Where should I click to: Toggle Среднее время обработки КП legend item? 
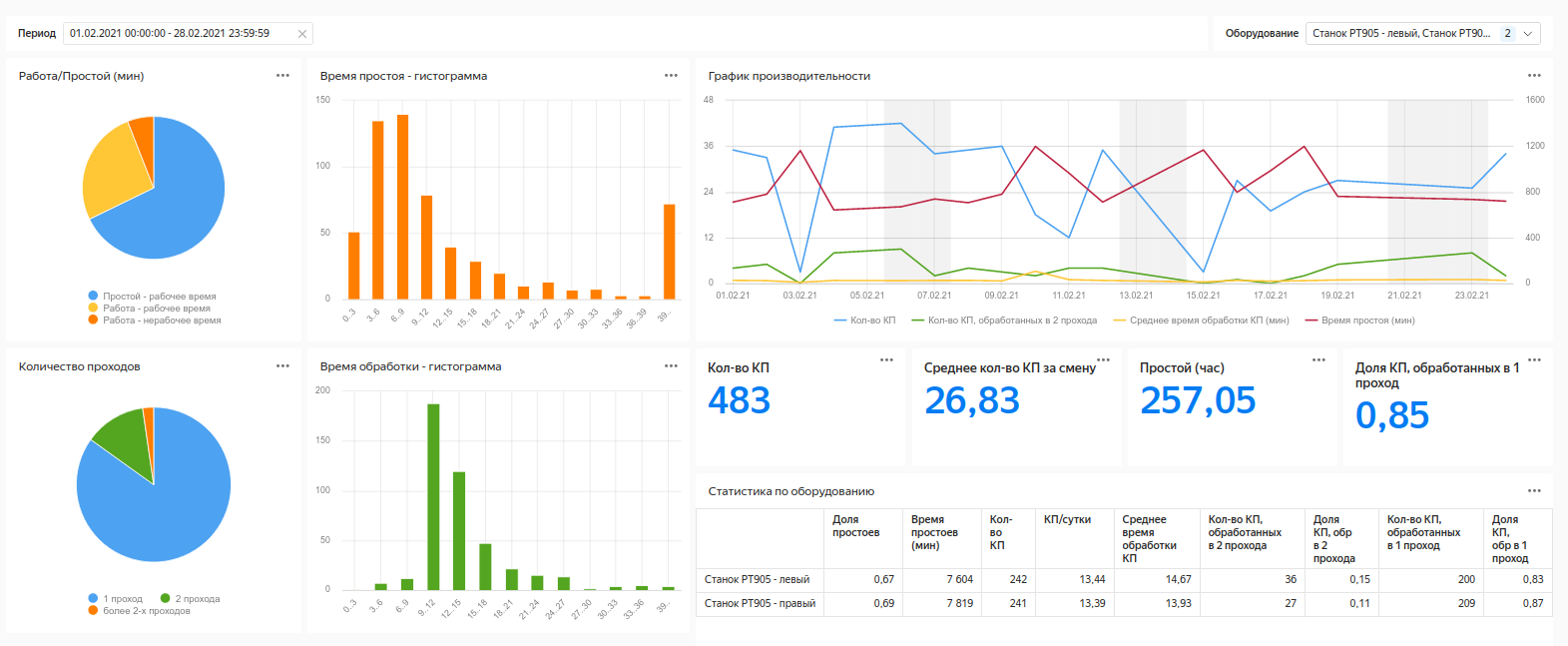tap(1201, 321)
